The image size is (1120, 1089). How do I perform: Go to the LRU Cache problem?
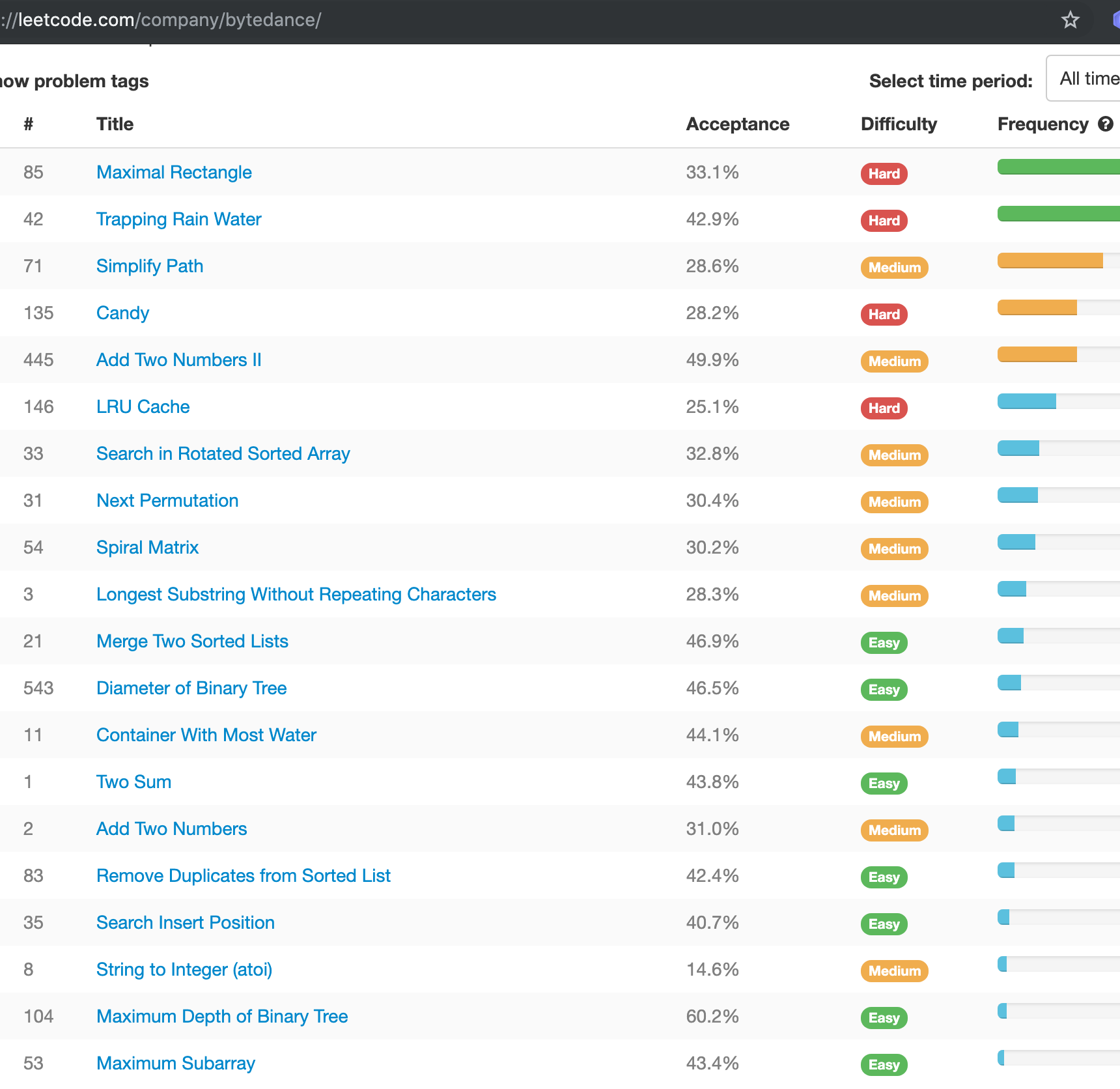point(143,406)
